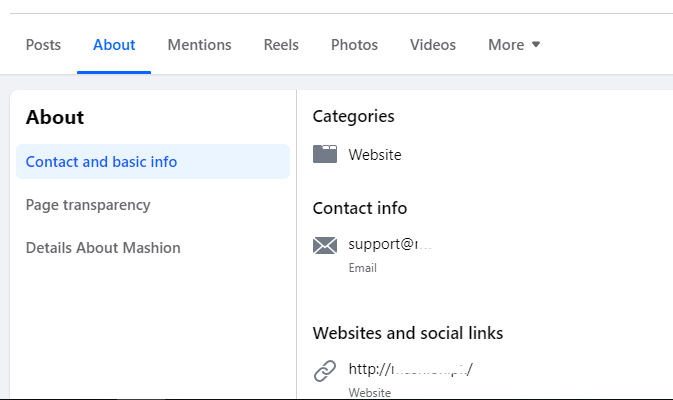Expand the More dropdown menu
Screen dimensions: 673x400
click(514, 45)
